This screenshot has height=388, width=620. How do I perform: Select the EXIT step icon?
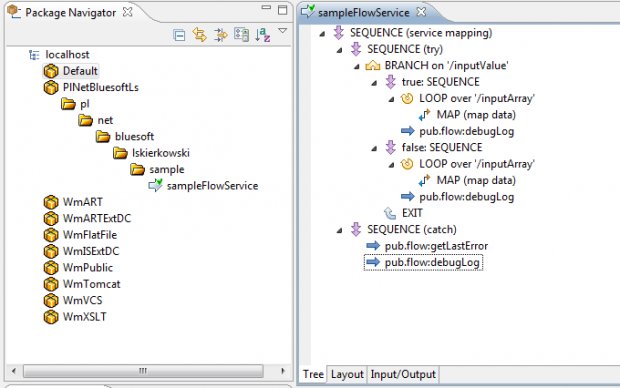tap(390, 214)
